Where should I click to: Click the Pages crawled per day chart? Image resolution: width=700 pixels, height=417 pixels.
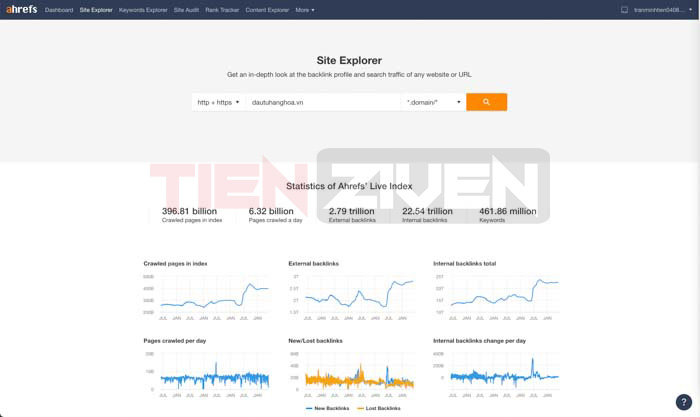coord(206,374)
